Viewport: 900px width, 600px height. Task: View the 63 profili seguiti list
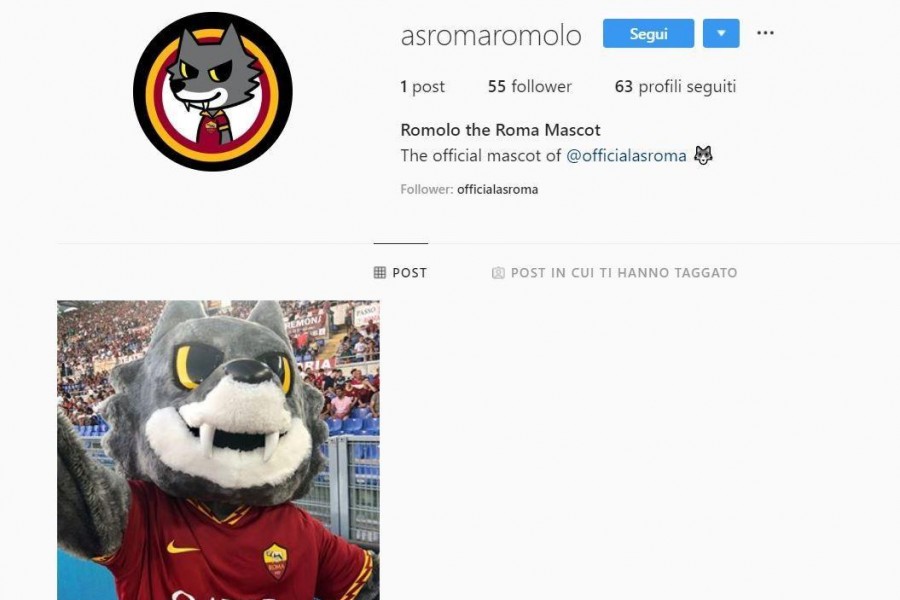pyautogui.click(x=676, y=87)
